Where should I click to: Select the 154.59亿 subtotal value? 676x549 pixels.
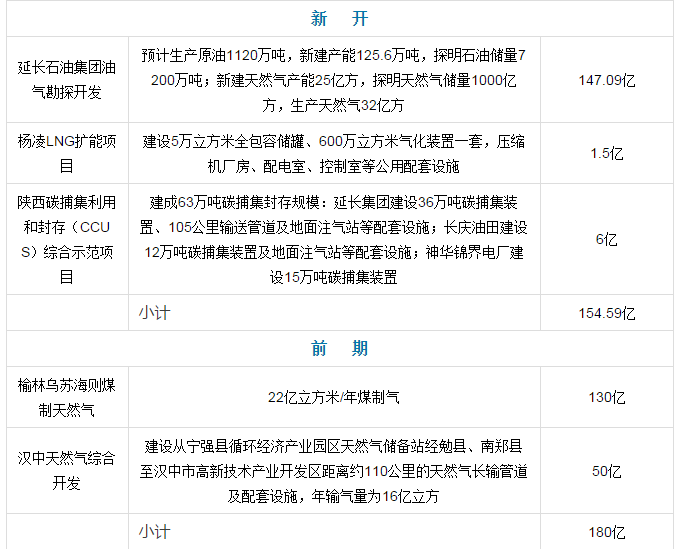[606, 313]
